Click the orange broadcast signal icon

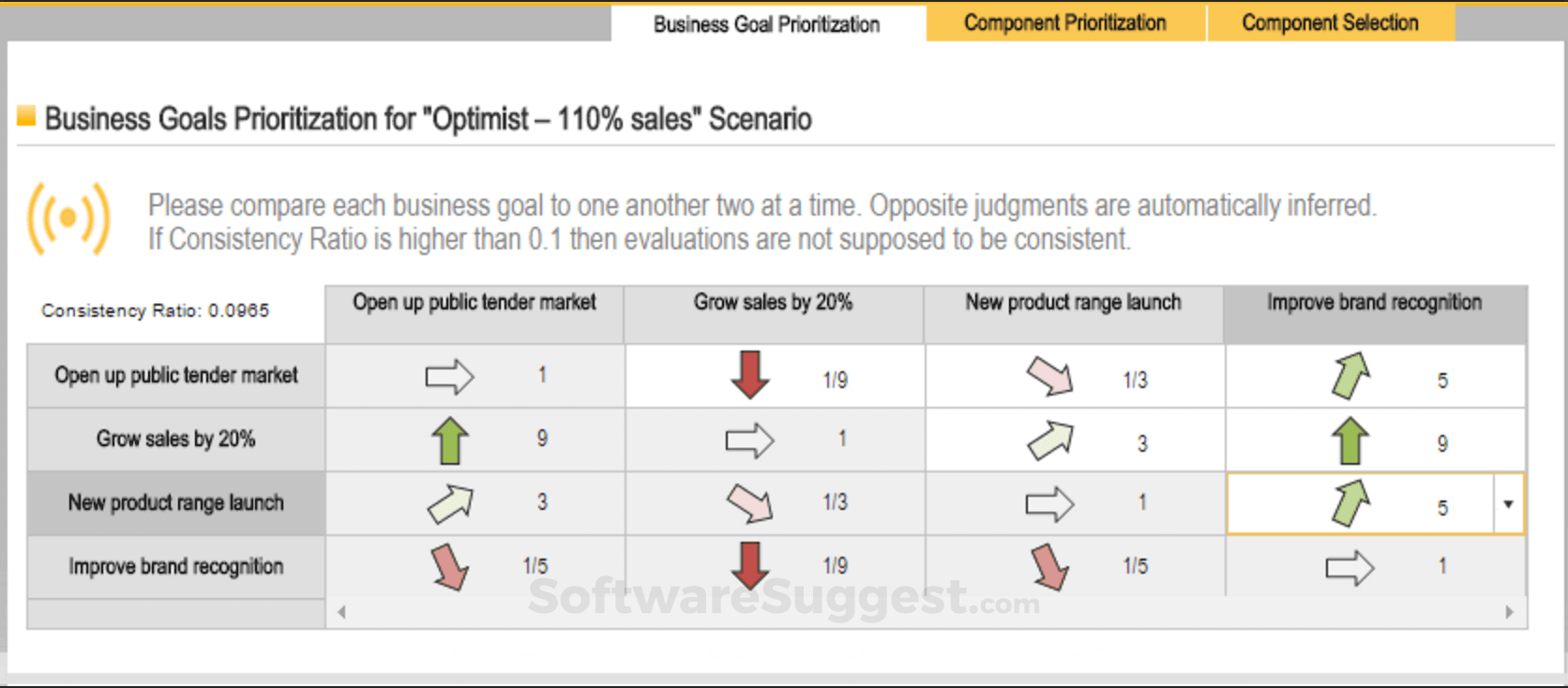click(68, 219)
